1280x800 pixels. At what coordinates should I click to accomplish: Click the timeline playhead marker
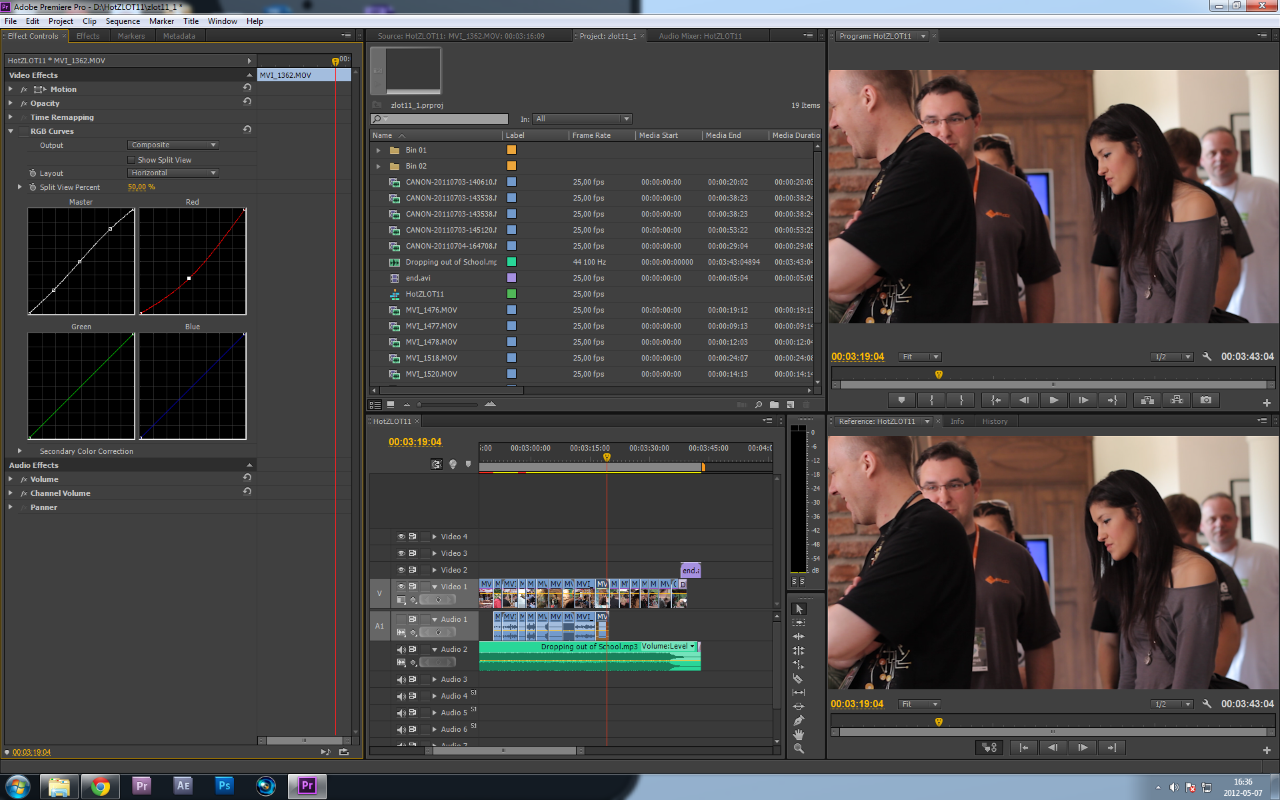click(x=606, y=457)
